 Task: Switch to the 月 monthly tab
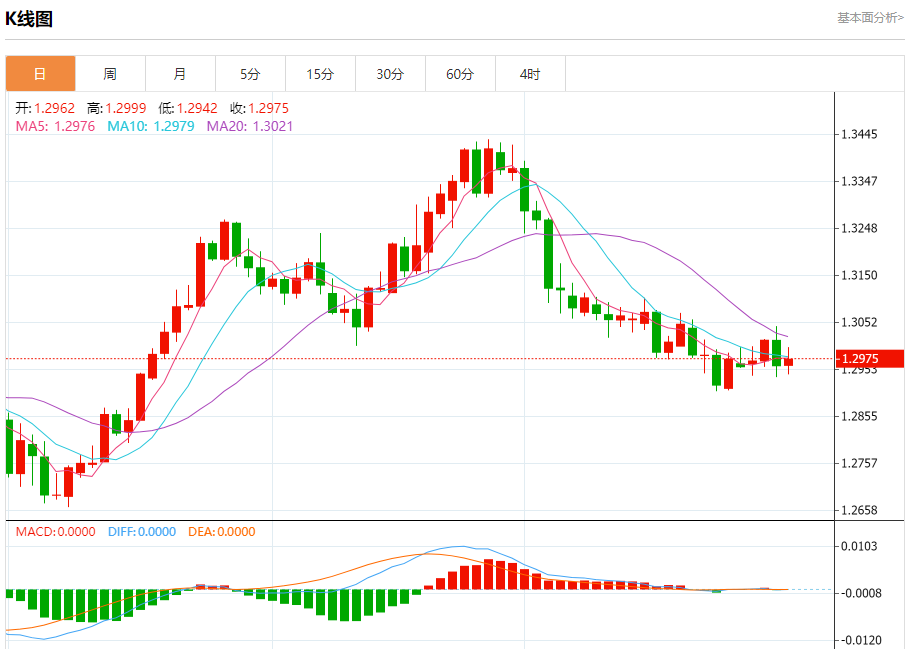[180, 74]
